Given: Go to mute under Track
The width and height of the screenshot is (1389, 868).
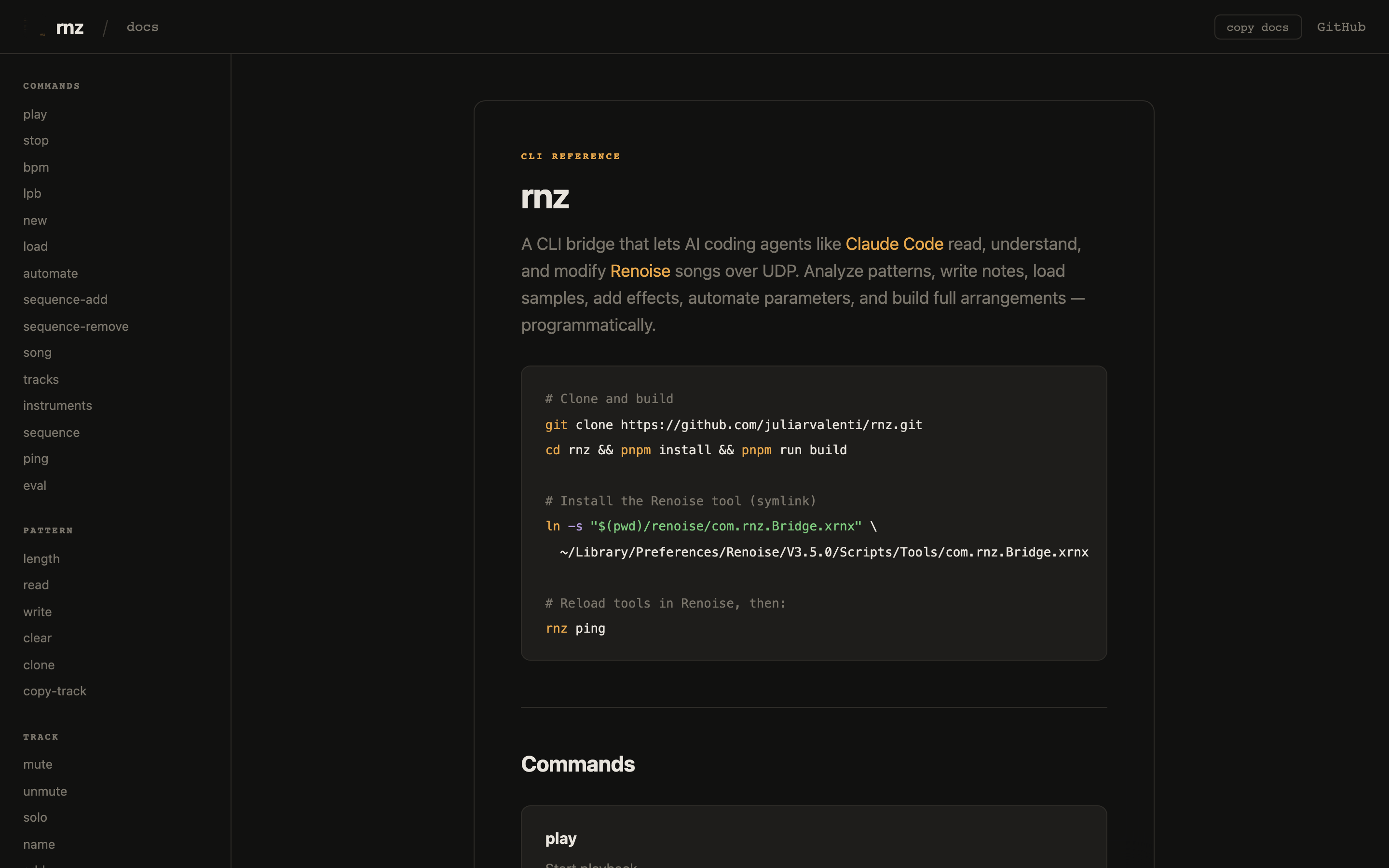Looking at the screenshot, I should 38,764.
